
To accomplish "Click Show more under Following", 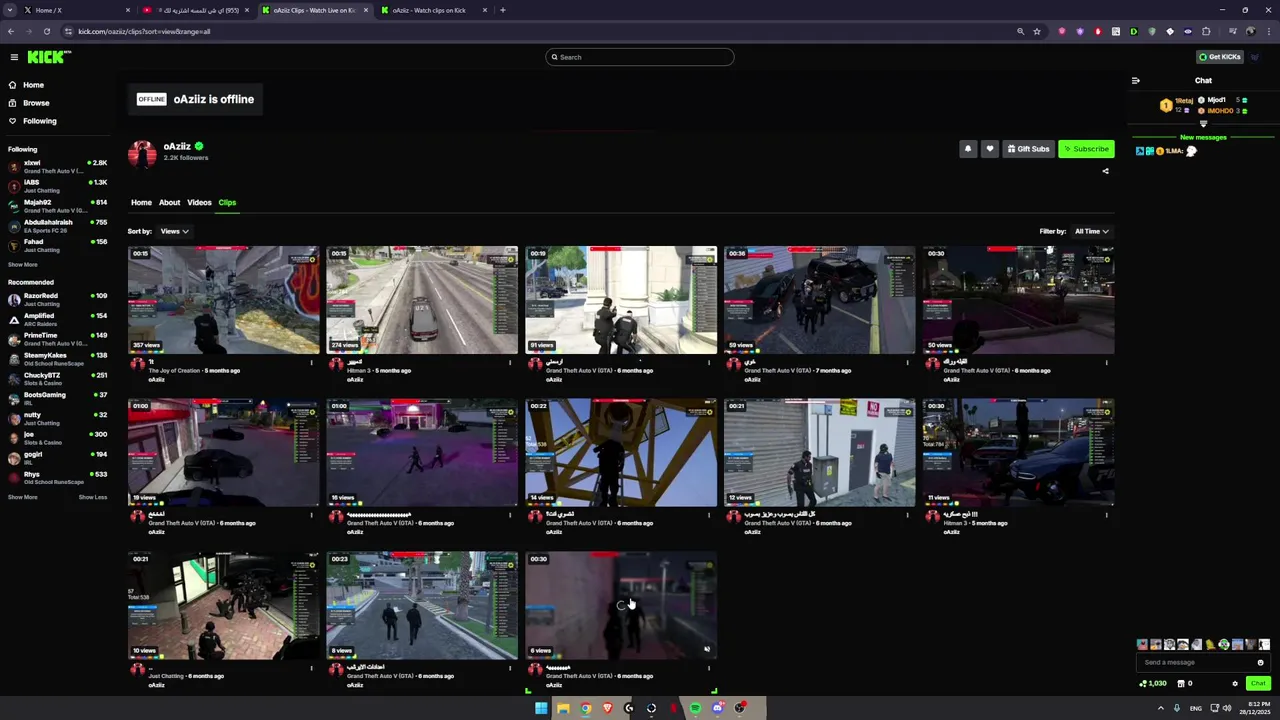I will pyautogui.click(x=22, y=265).
